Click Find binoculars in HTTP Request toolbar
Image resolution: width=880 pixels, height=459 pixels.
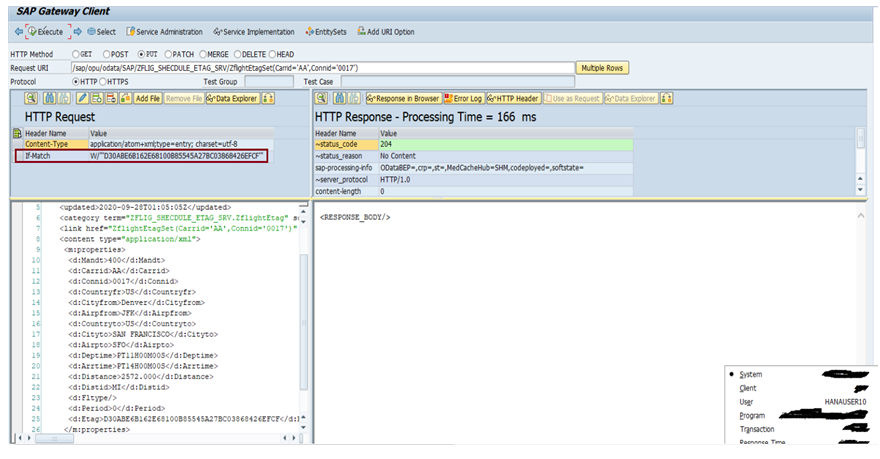tap(49, 98)
